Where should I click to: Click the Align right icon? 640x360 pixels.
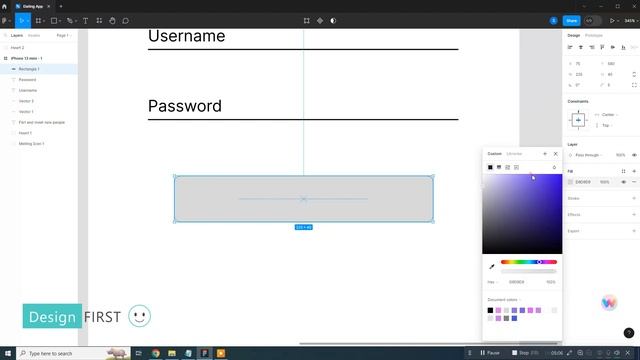point(591,47)
